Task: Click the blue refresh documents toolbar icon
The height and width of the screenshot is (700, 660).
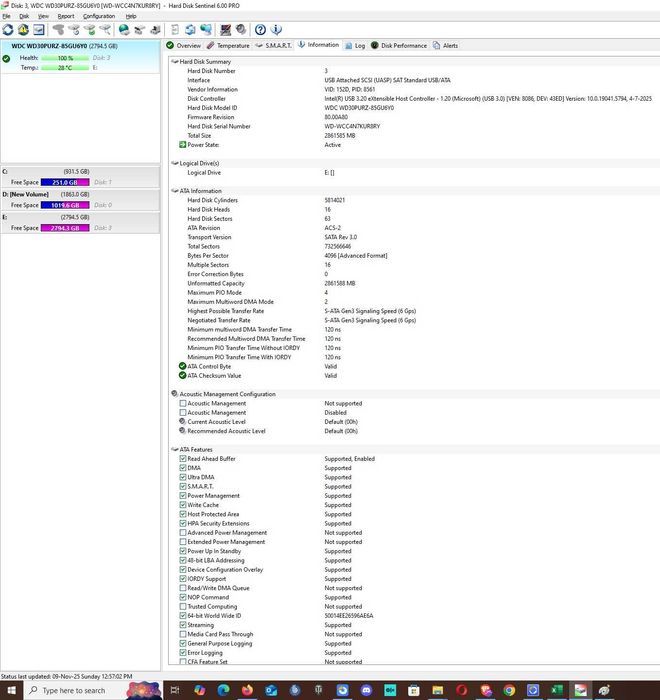Action: point(190,30)
